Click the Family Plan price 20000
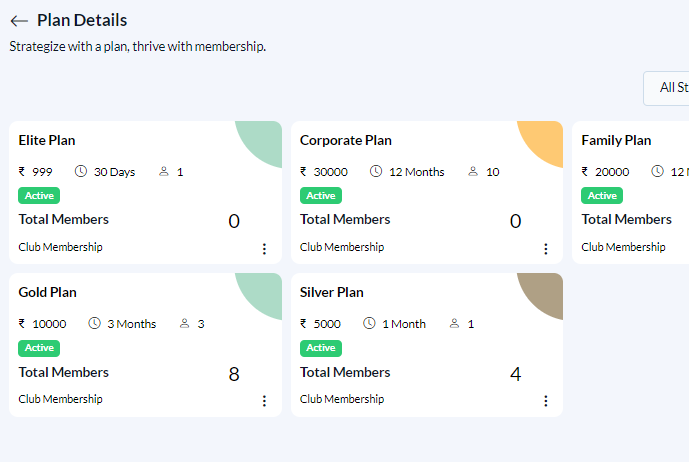689x462 pixels. [612, 172]
